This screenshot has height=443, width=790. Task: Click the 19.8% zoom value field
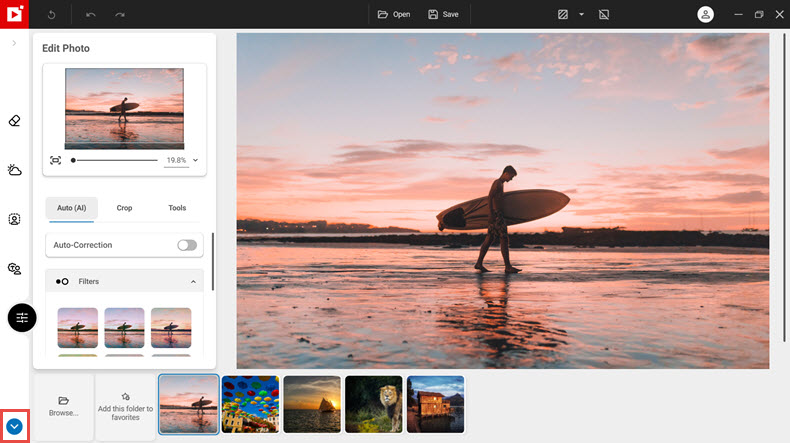click(176, 160)
